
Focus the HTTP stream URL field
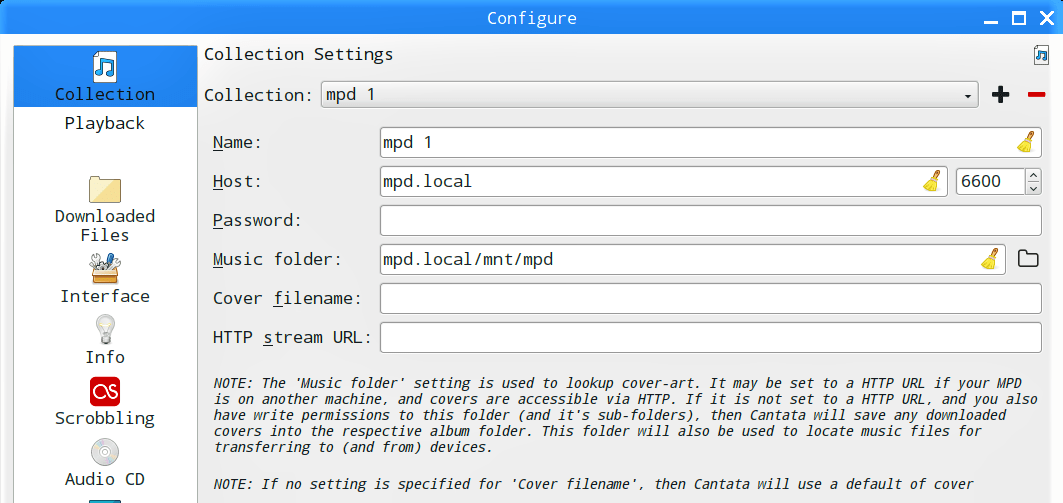click(710, 338)
